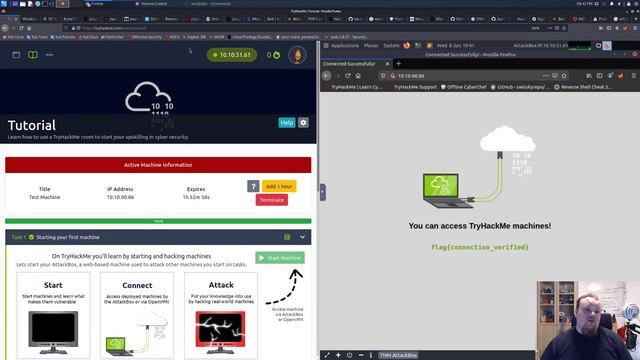
Task: Open the user avatar profile menu
Action: (297, 55)
